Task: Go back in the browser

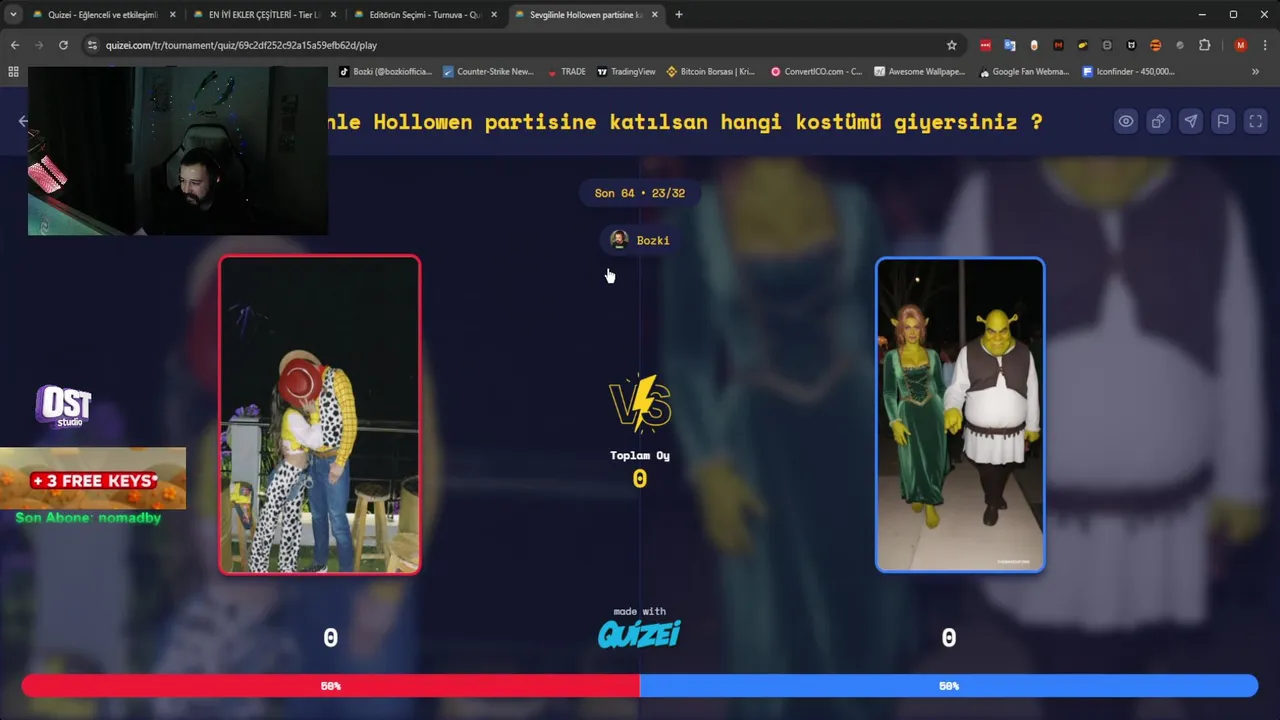Action: pyautogui.click(x=15, y=45)
